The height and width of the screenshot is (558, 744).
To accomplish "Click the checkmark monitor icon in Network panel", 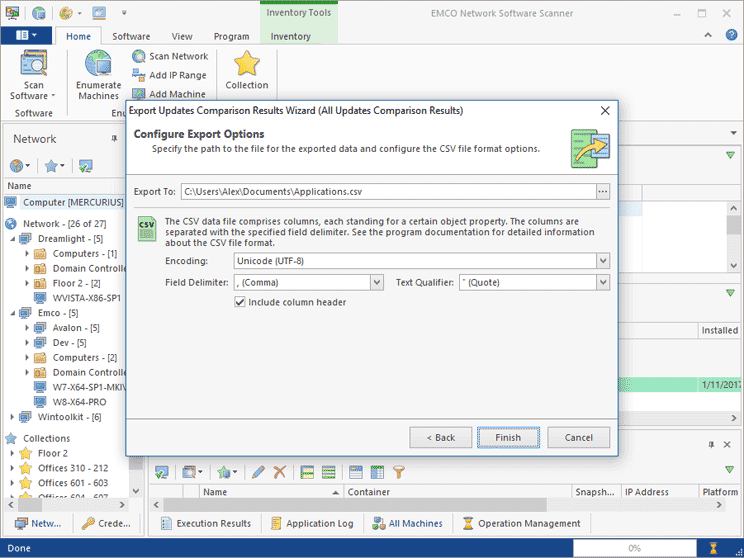I will pyautogui.click(x=85, y=166).
